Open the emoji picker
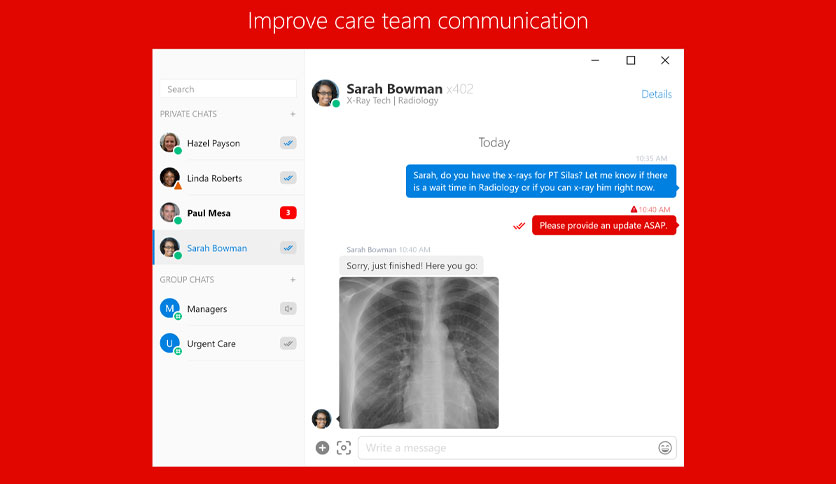The height and width of the screenshot is (484, 836). [x=665, y=448]
